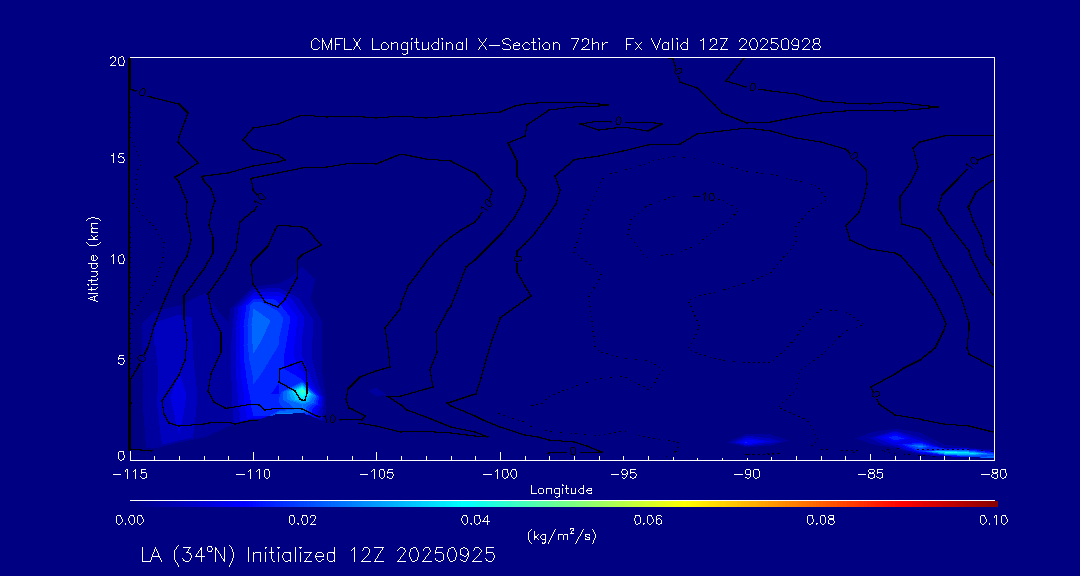Click the 10 km altitude tick label
Viewport: 1080px width, 576px height.
tap(115, 259)
